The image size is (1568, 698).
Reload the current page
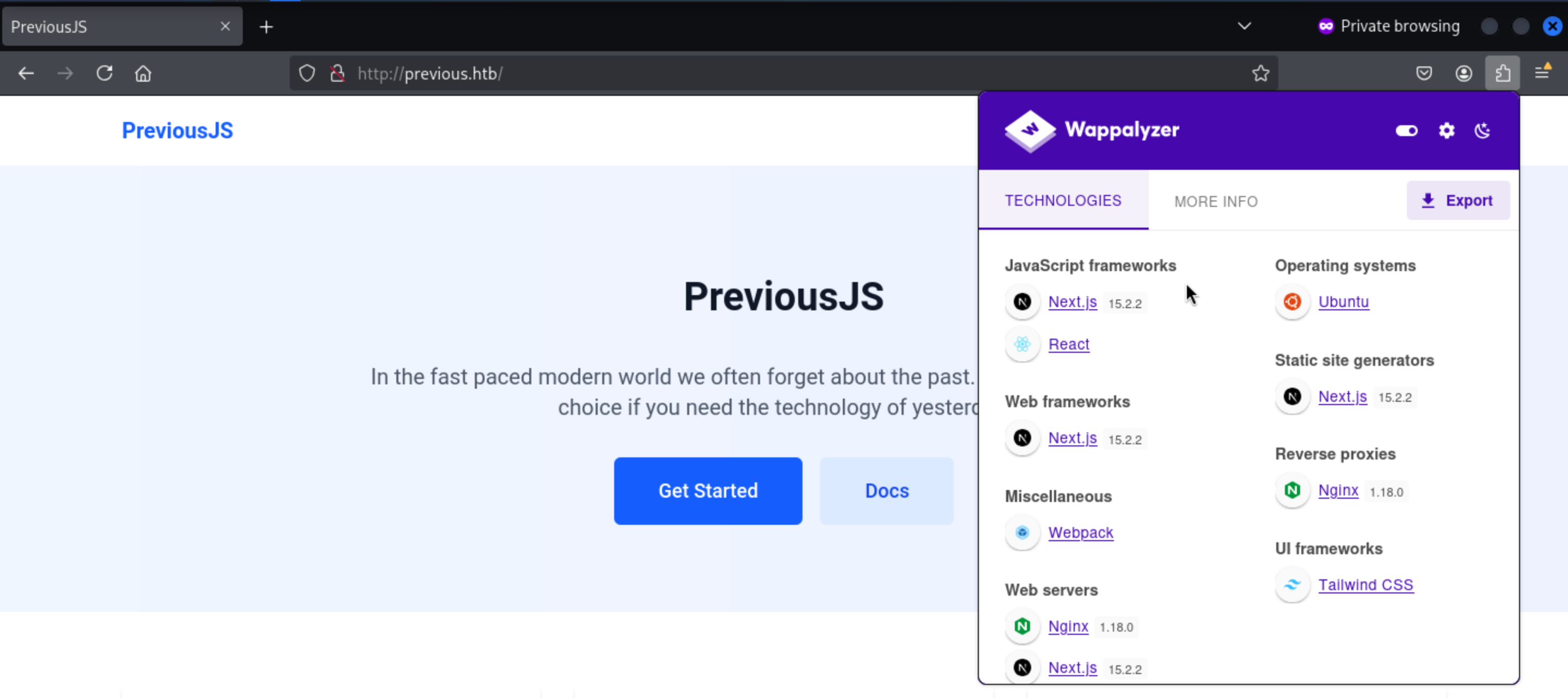click(x=105, y=74)
